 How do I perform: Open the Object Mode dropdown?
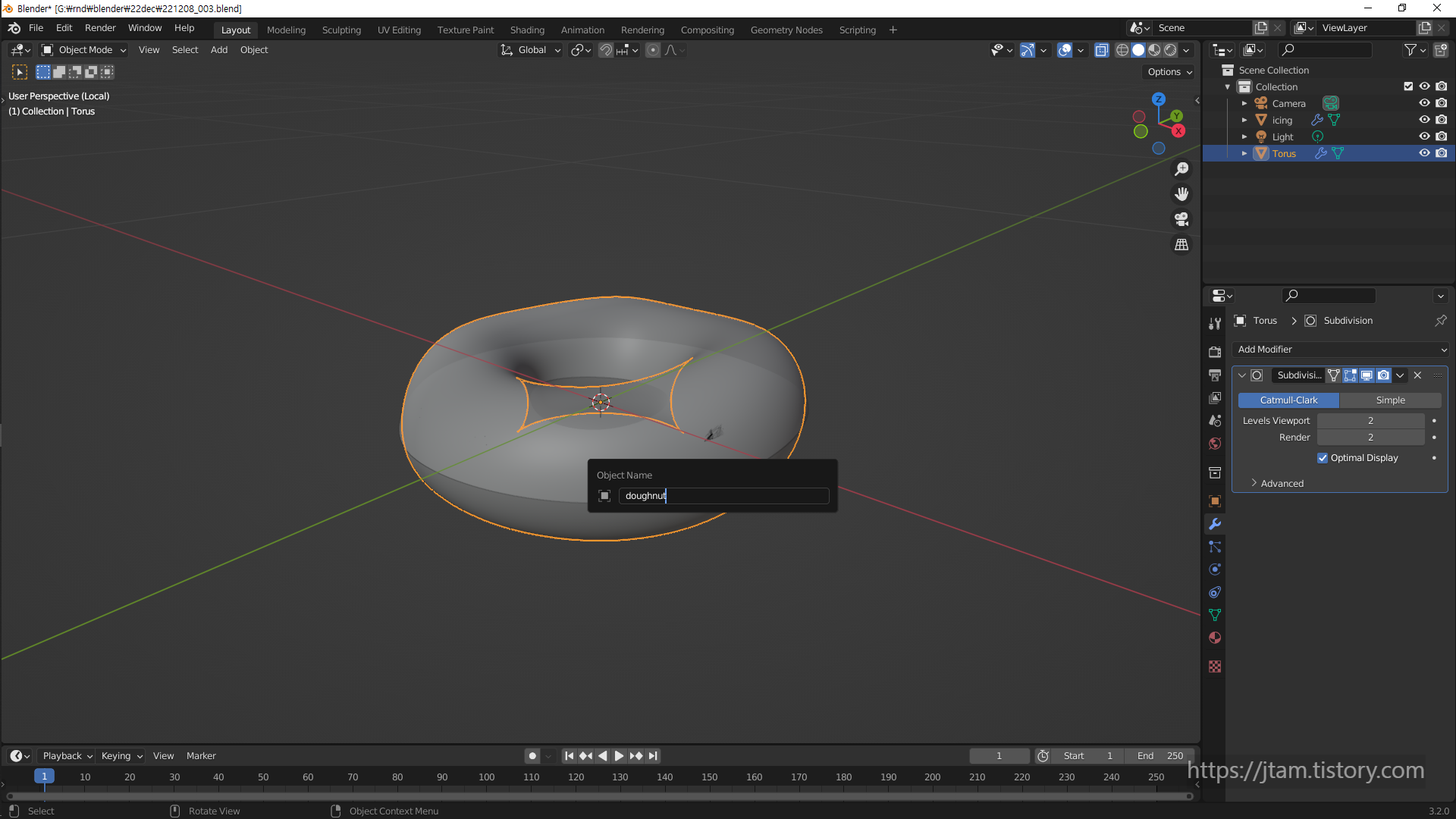tap(84, 50)
